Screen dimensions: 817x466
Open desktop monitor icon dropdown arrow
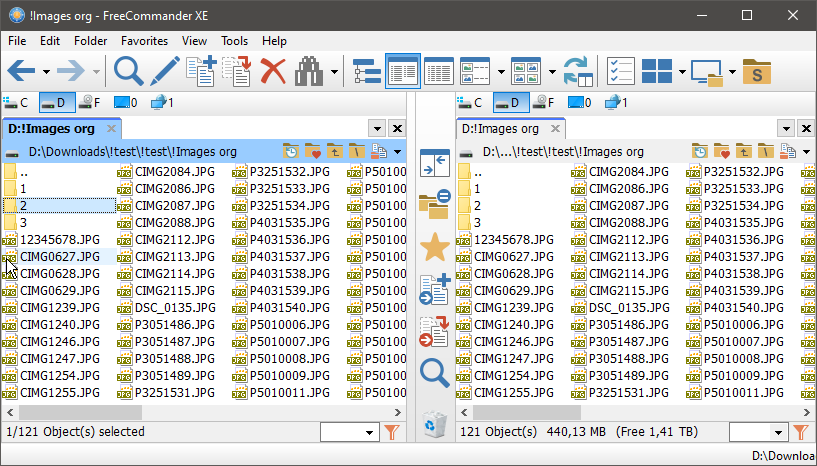point(732,72)
